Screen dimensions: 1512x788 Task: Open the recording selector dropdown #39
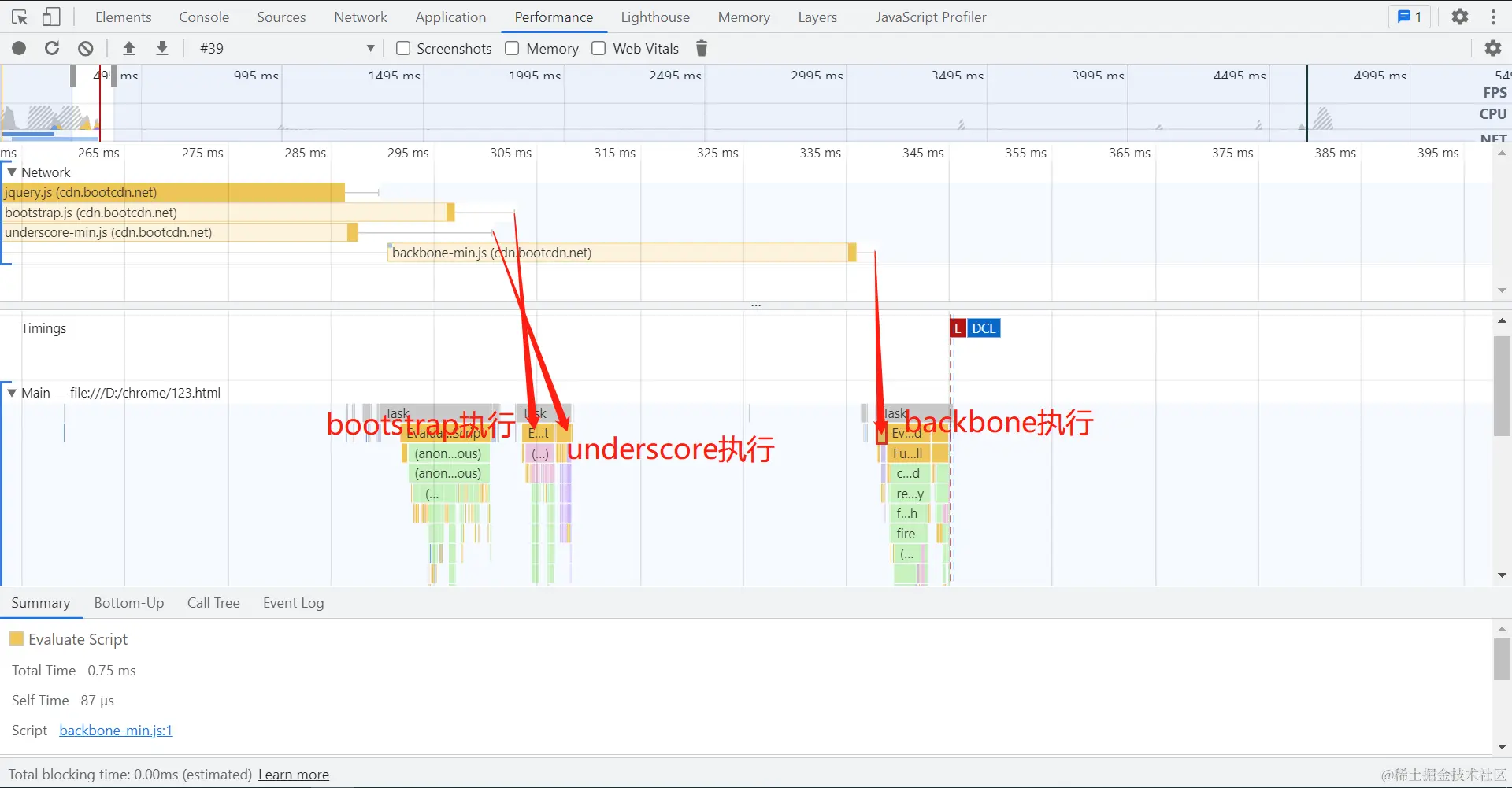tap(287, 48)
